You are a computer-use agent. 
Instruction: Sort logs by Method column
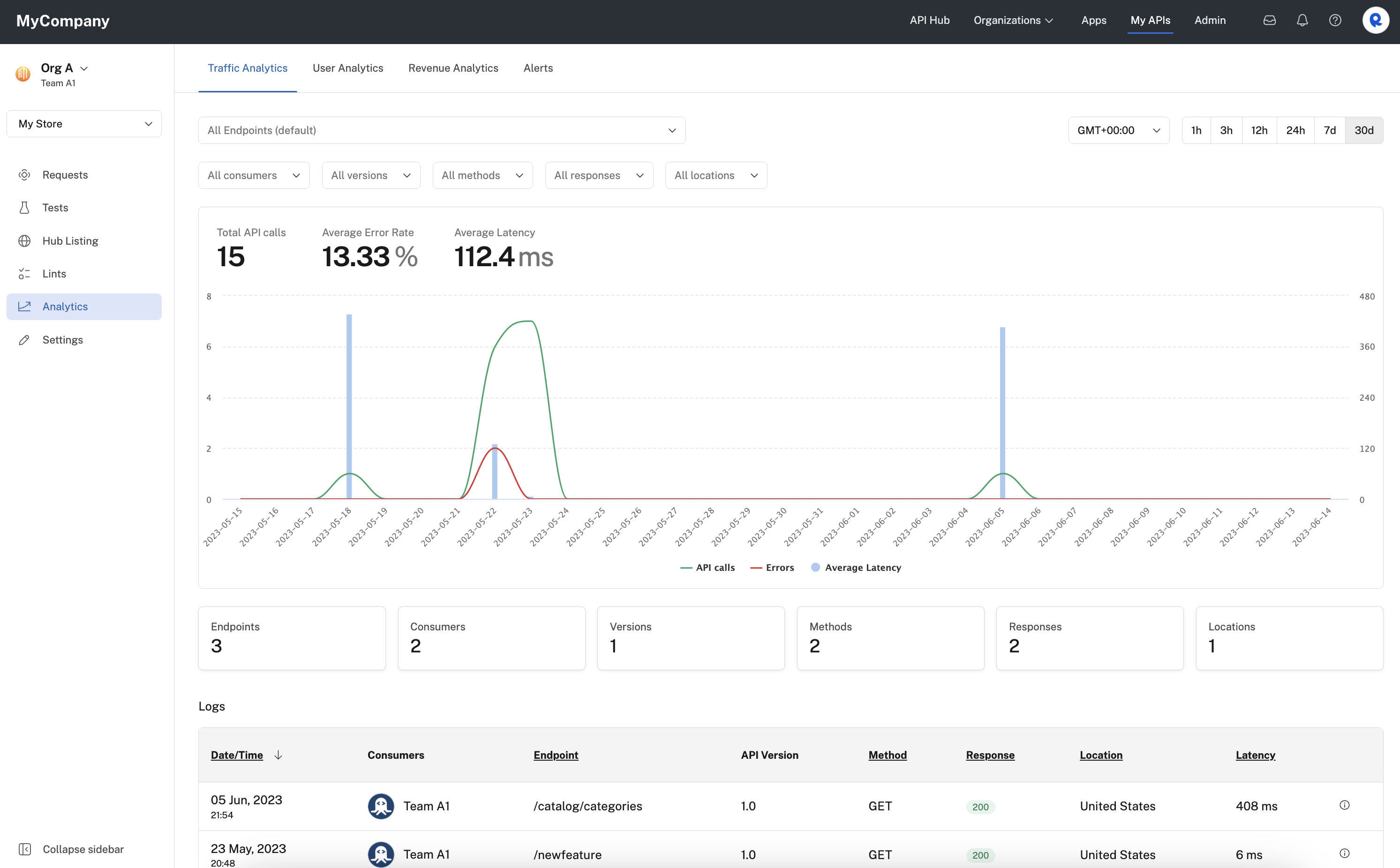pos(887,755)
